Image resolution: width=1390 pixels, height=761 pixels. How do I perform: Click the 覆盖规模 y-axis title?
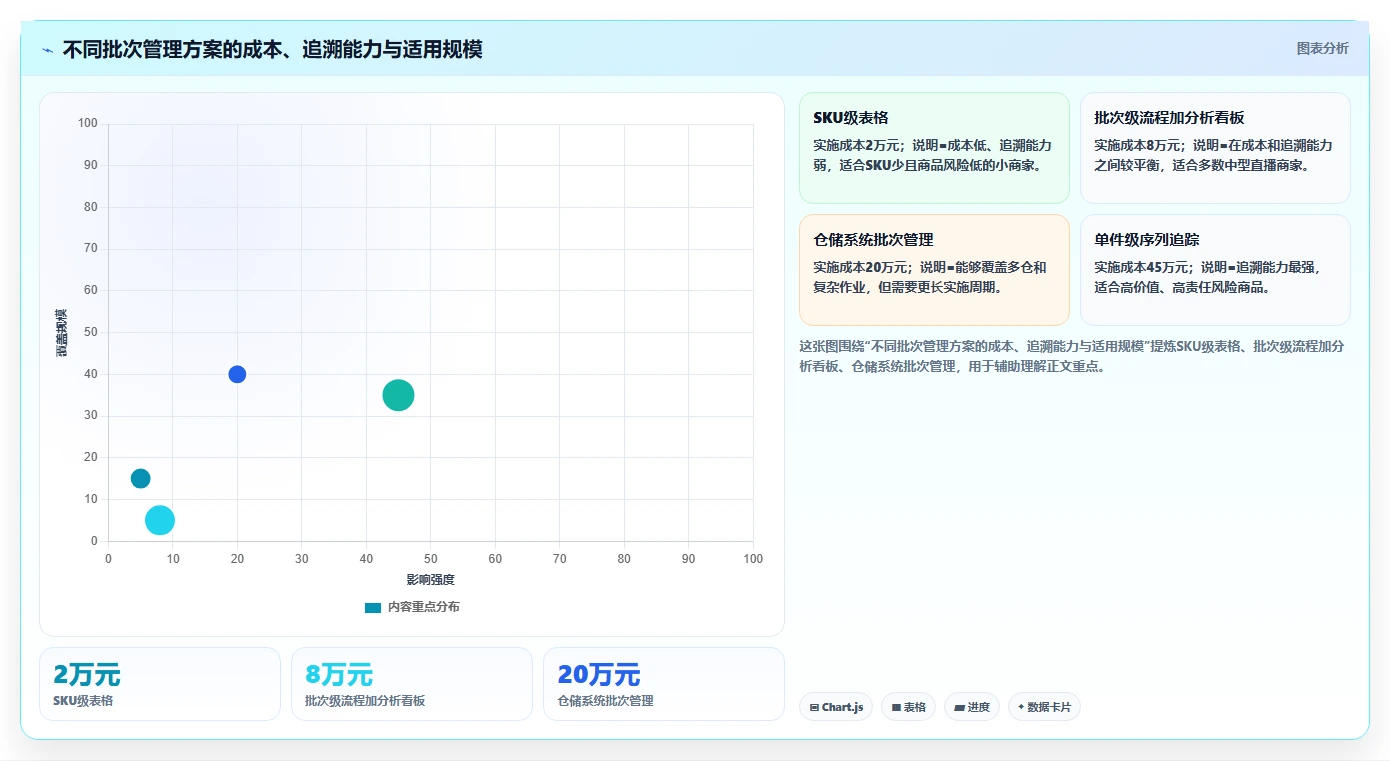click(x=62, y=333)
